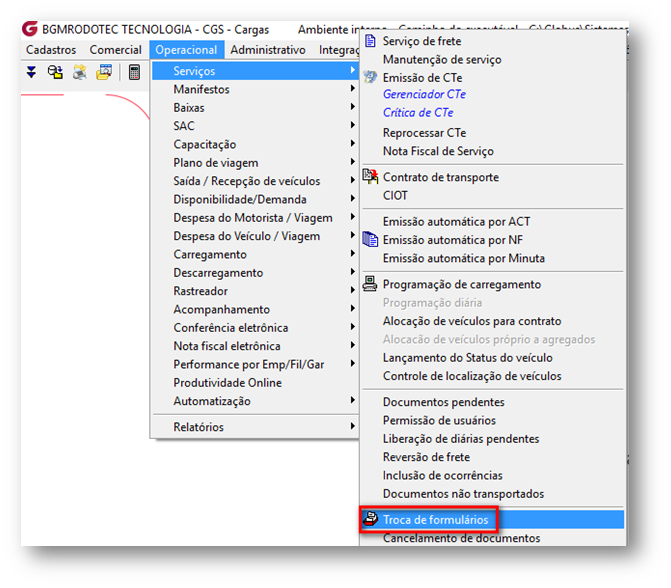Open the Gerenciador CTe link
This screenshot has height=588, width=671.
coord(424,94)
